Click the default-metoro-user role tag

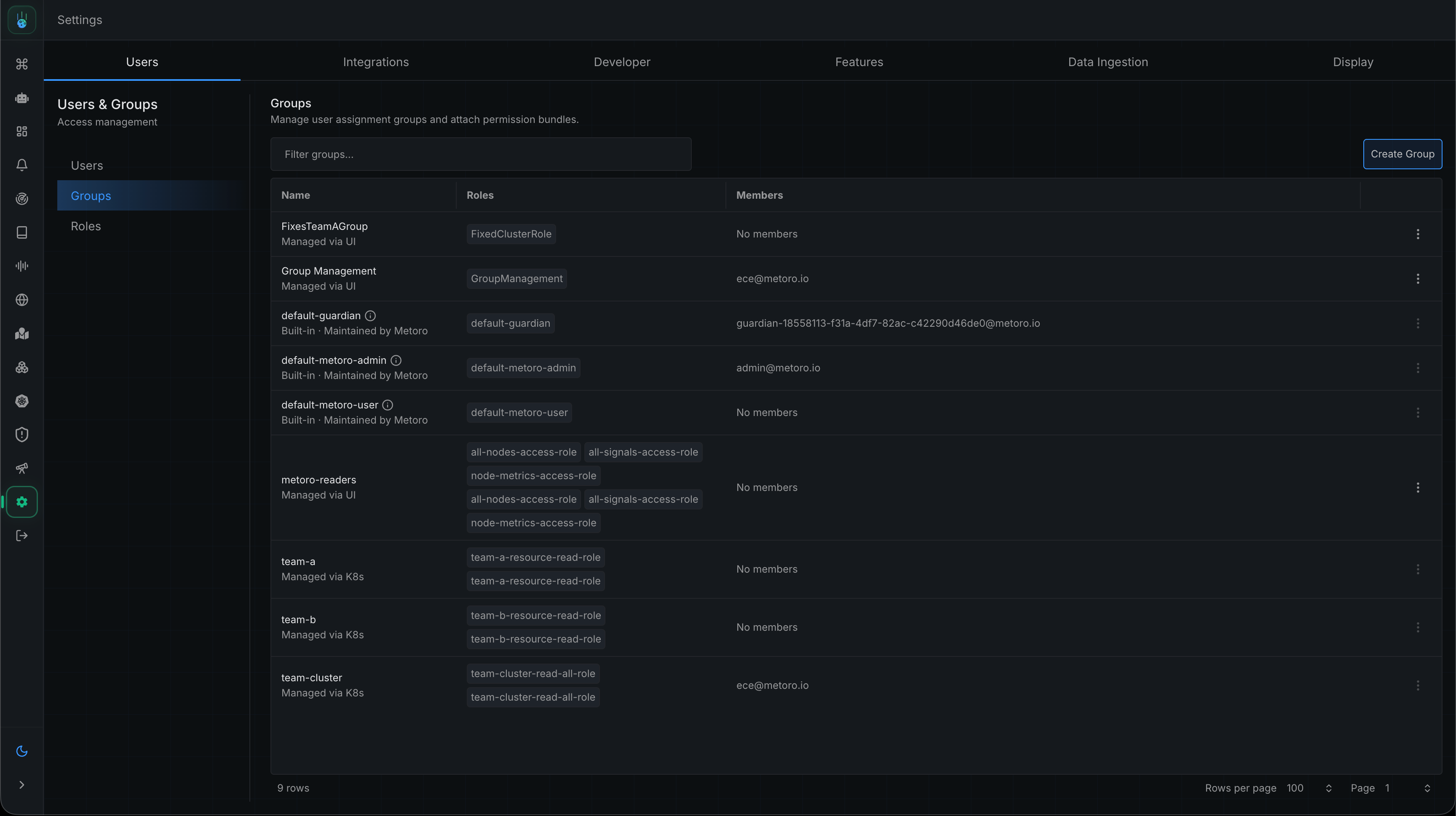(519, 412)
